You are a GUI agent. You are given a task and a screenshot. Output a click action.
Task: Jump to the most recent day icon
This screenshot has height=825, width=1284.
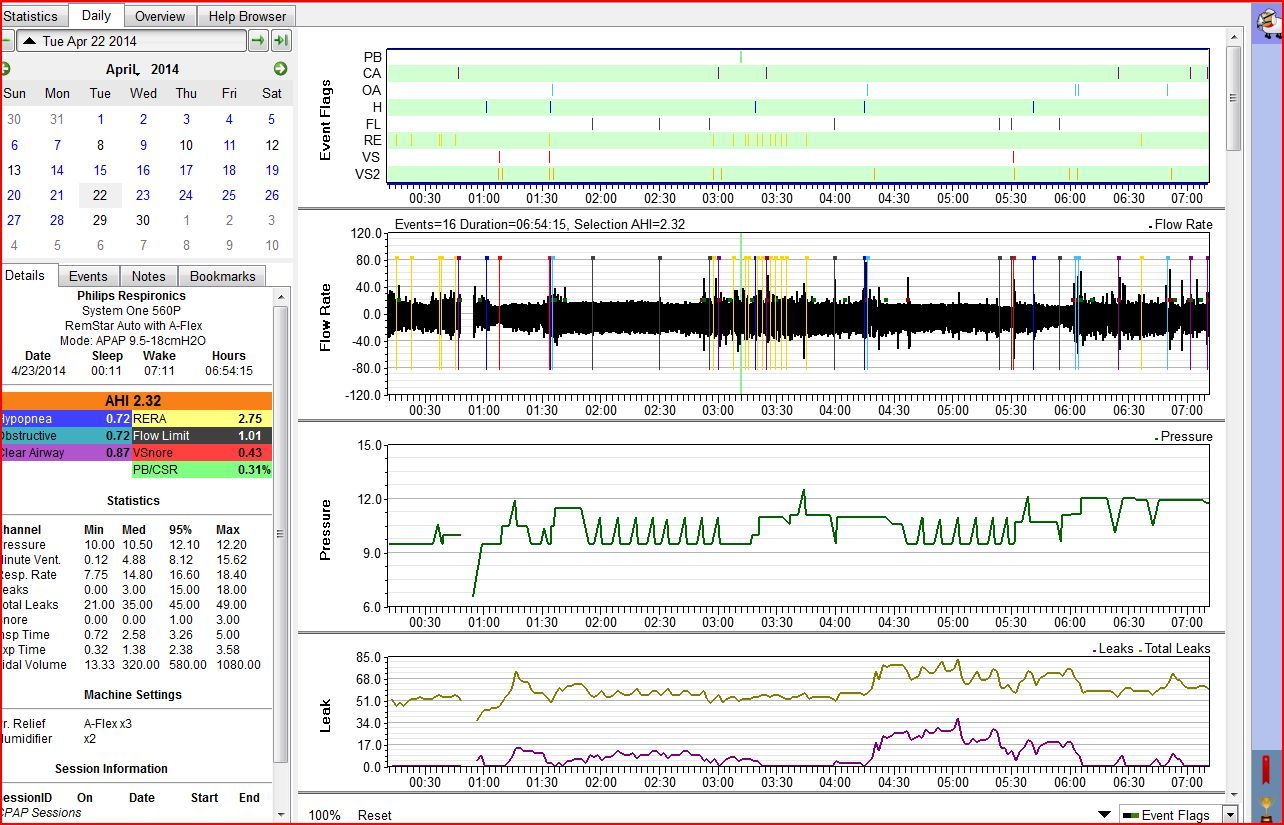281,41
